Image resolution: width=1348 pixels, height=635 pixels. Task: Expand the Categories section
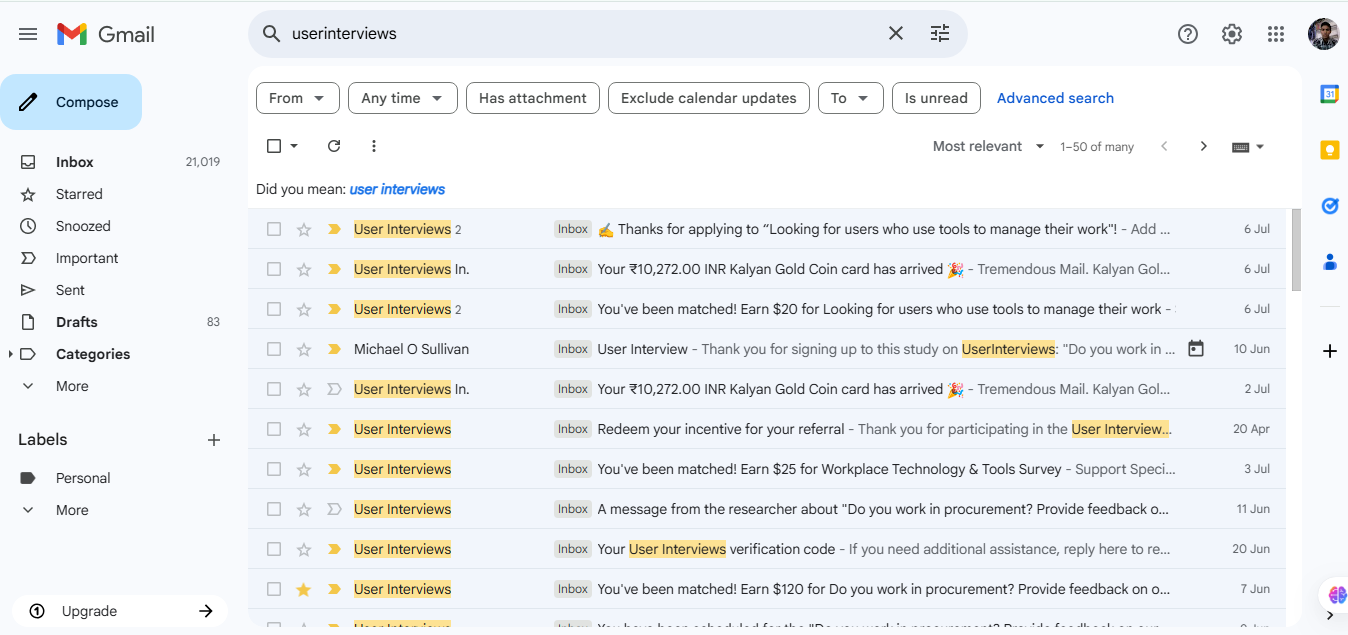[11, 354]
